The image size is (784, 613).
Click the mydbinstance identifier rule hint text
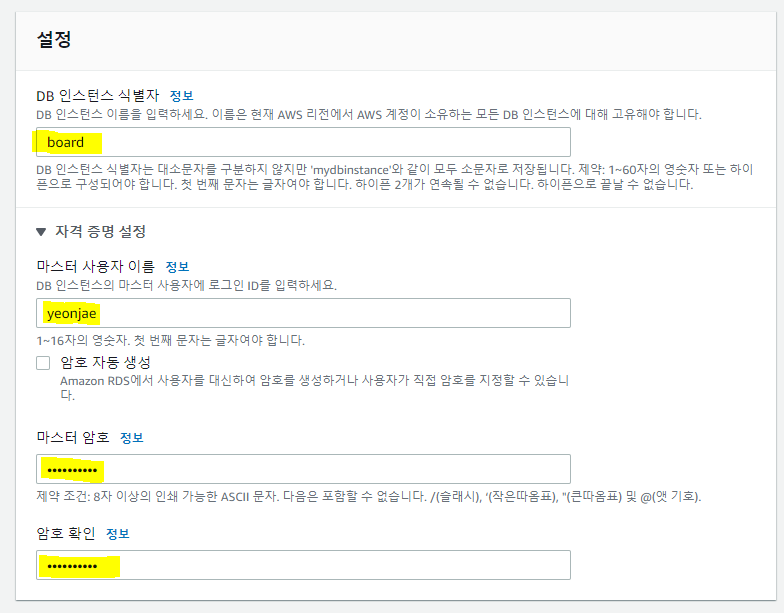tap(394, 176)
